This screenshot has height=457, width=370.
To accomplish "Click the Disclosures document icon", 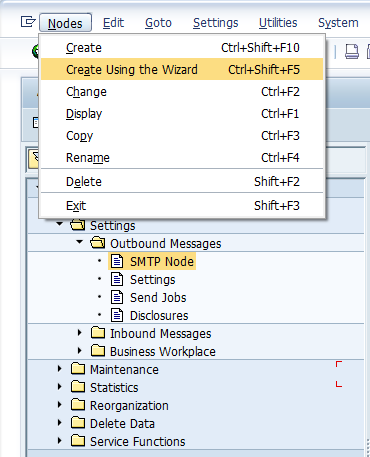I will [117, 315].
